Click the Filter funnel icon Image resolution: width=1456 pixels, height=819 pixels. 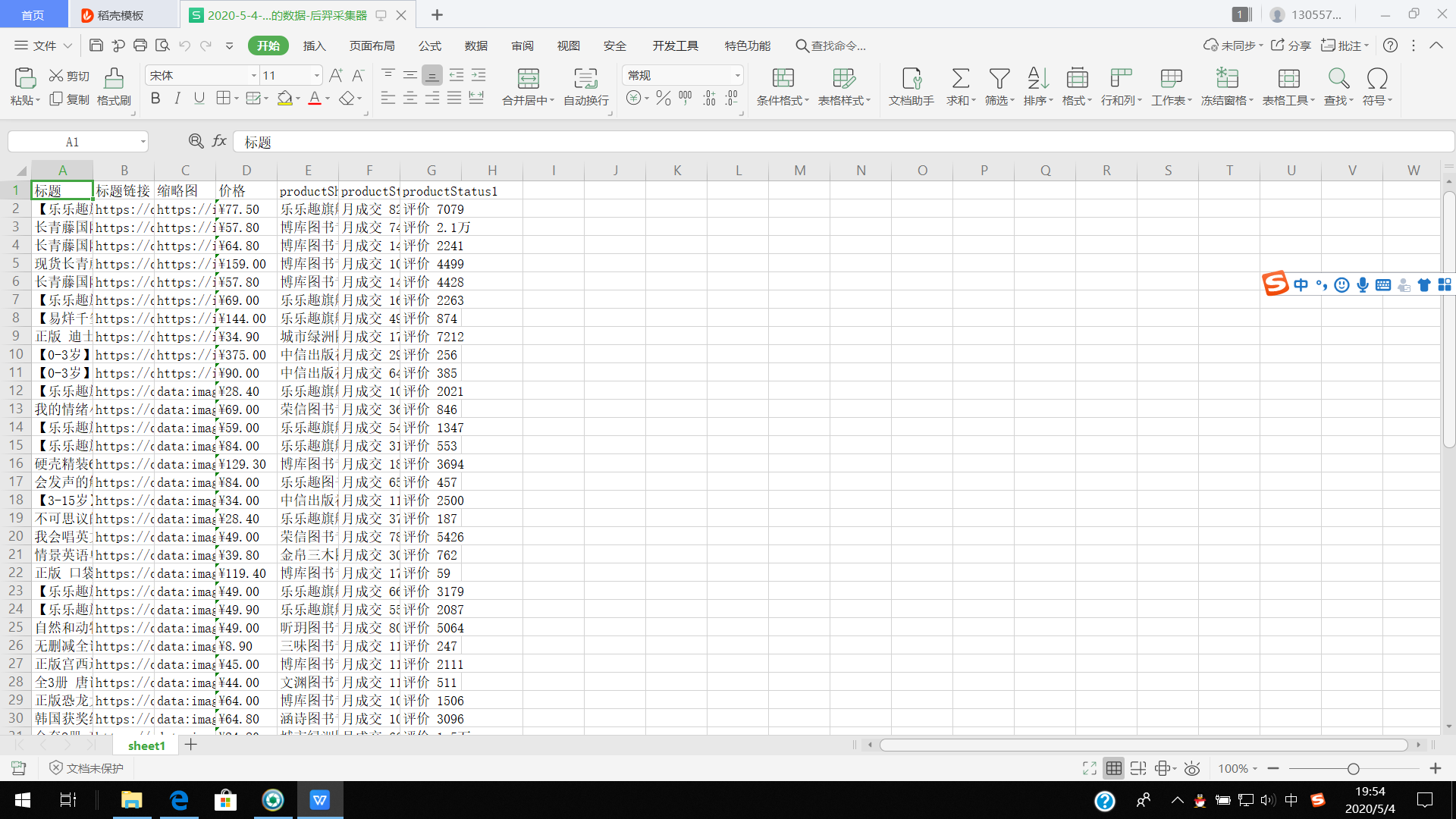999,79
